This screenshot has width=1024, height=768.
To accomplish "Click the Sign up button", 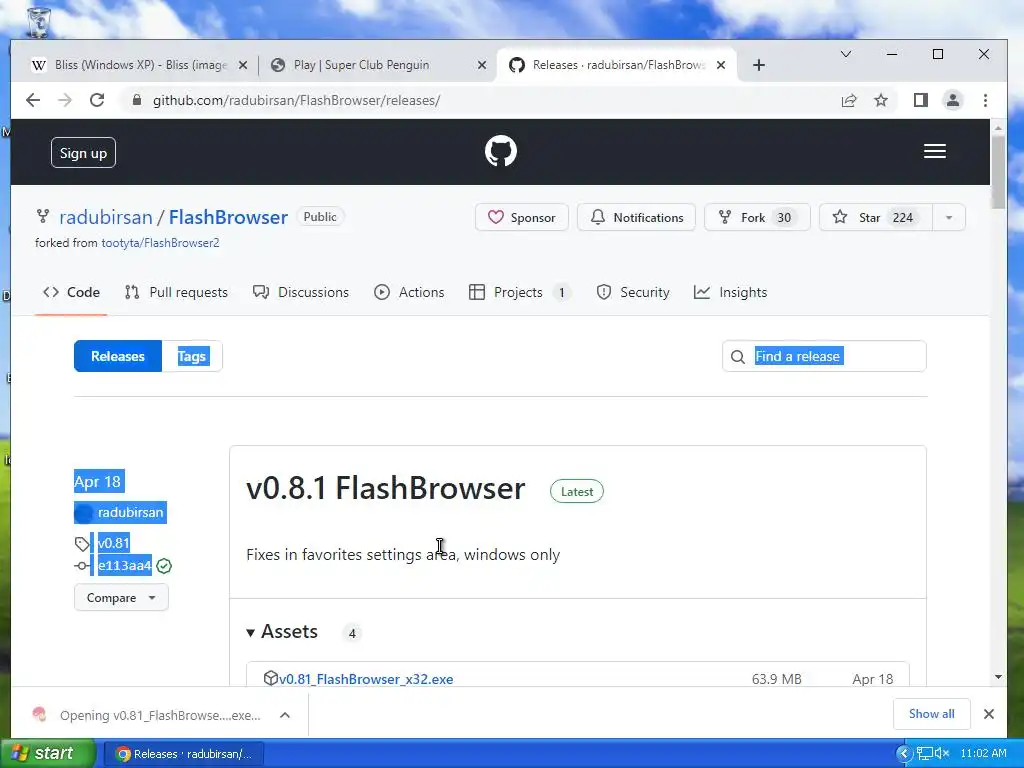I will [83, 153].
